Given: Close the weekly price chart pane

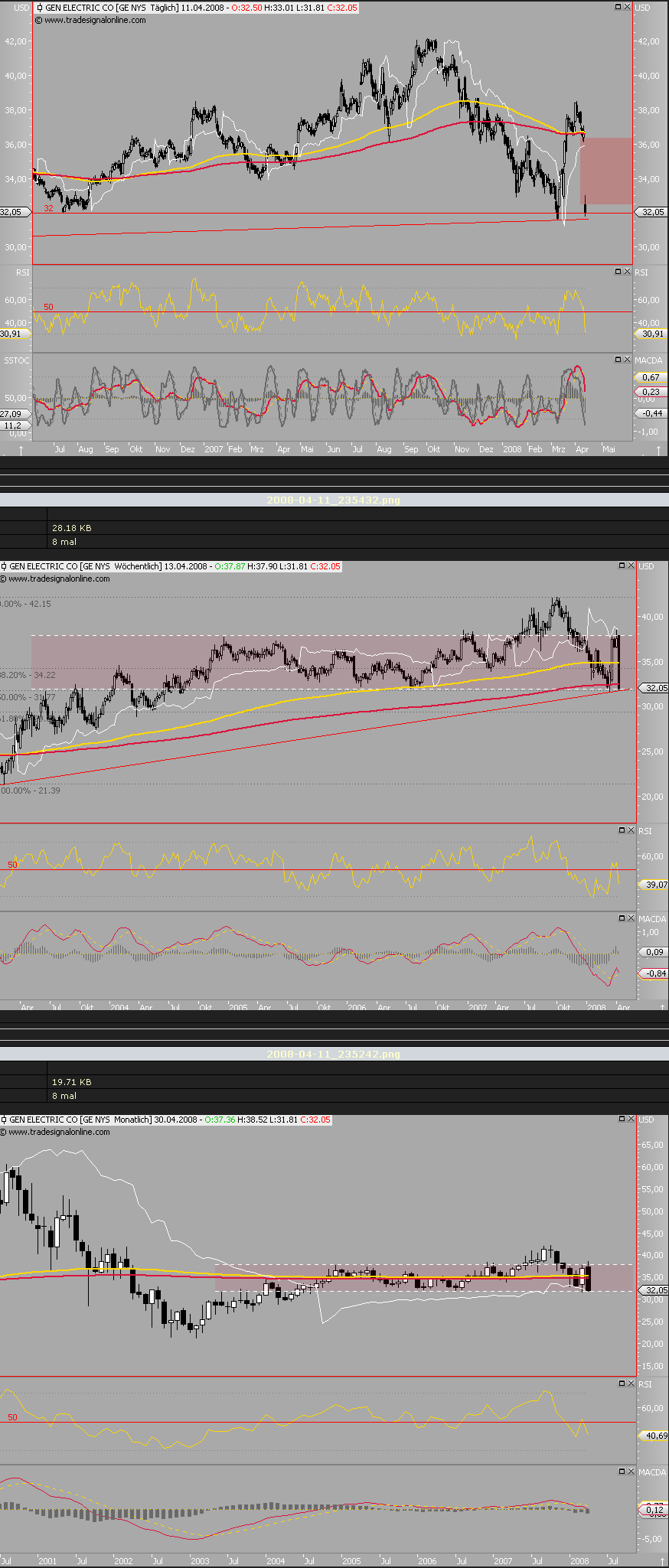Looking at the screenshot, I should click(x=631, y=566).
